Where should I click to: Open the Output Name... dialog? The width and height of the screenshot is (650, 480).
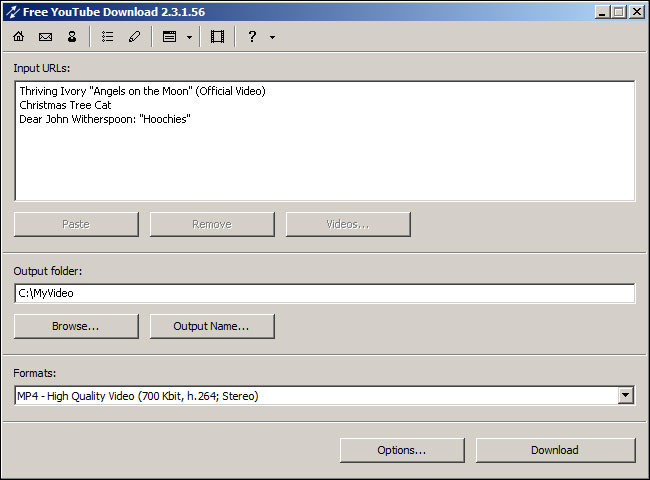(x=212, y=326)
